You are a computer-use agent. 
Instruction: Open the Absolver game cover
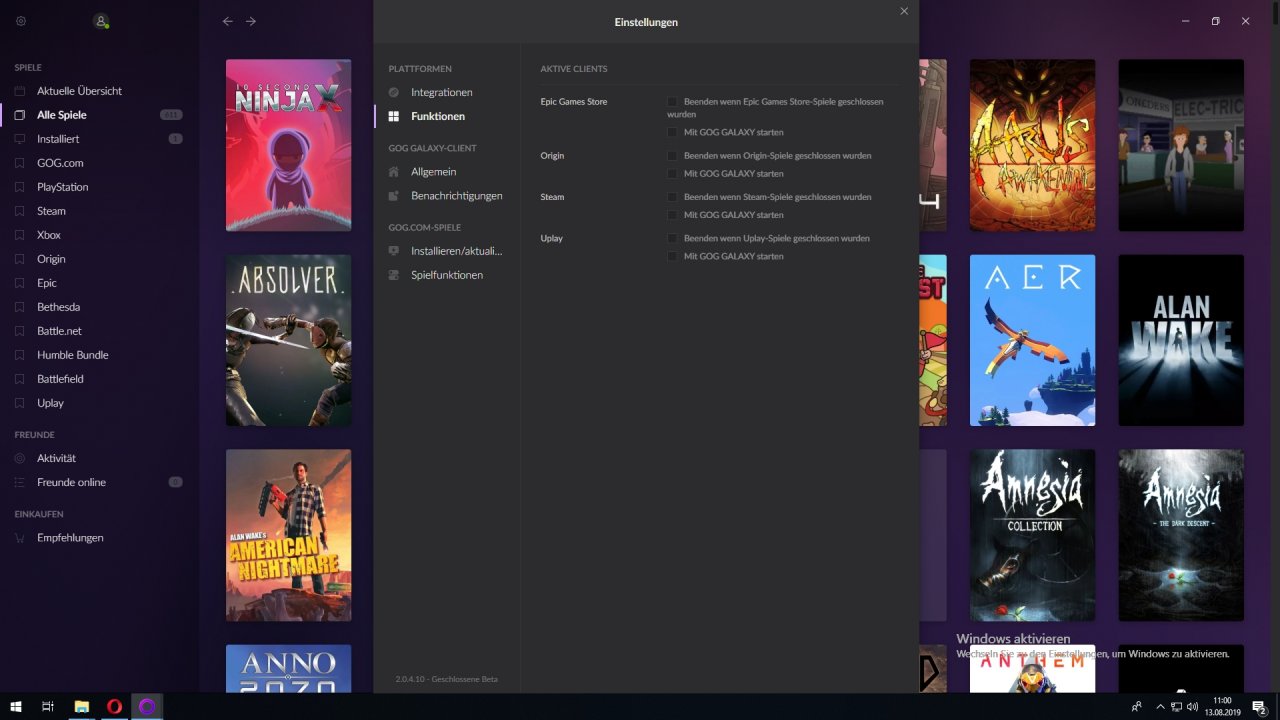click(x=288, y=340)
